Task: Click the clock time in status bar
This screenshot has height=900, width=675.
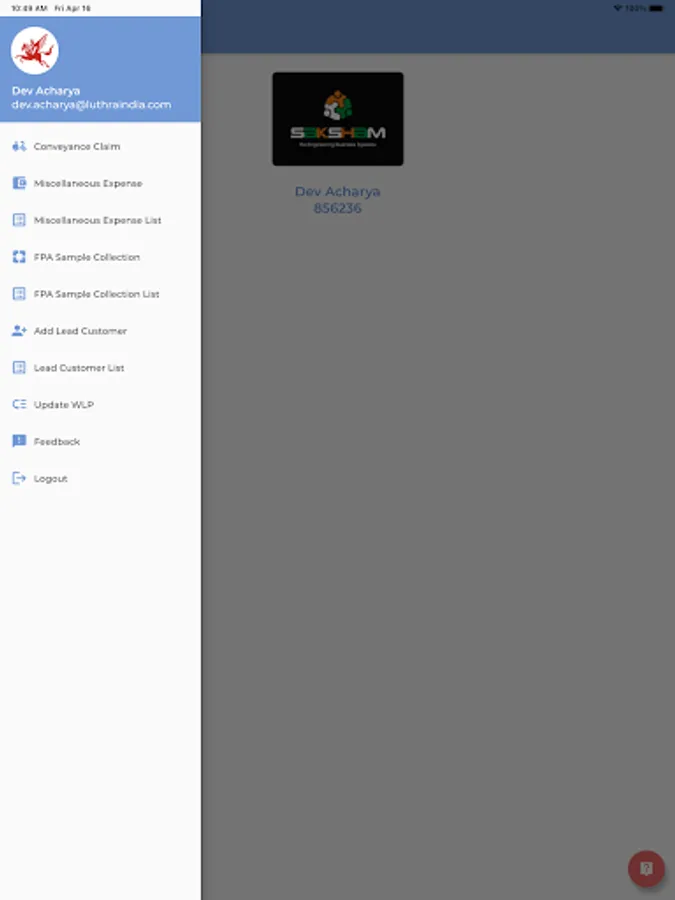Action: click(x=29, y=8)
